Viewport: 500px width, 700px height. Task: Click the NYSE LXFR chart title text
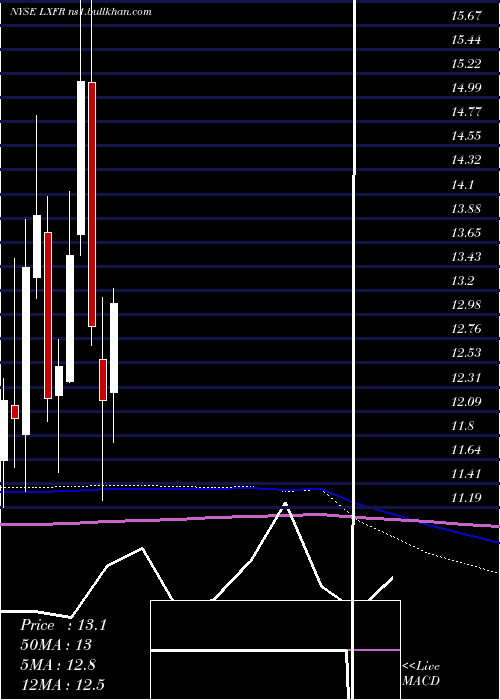point(80,12)
